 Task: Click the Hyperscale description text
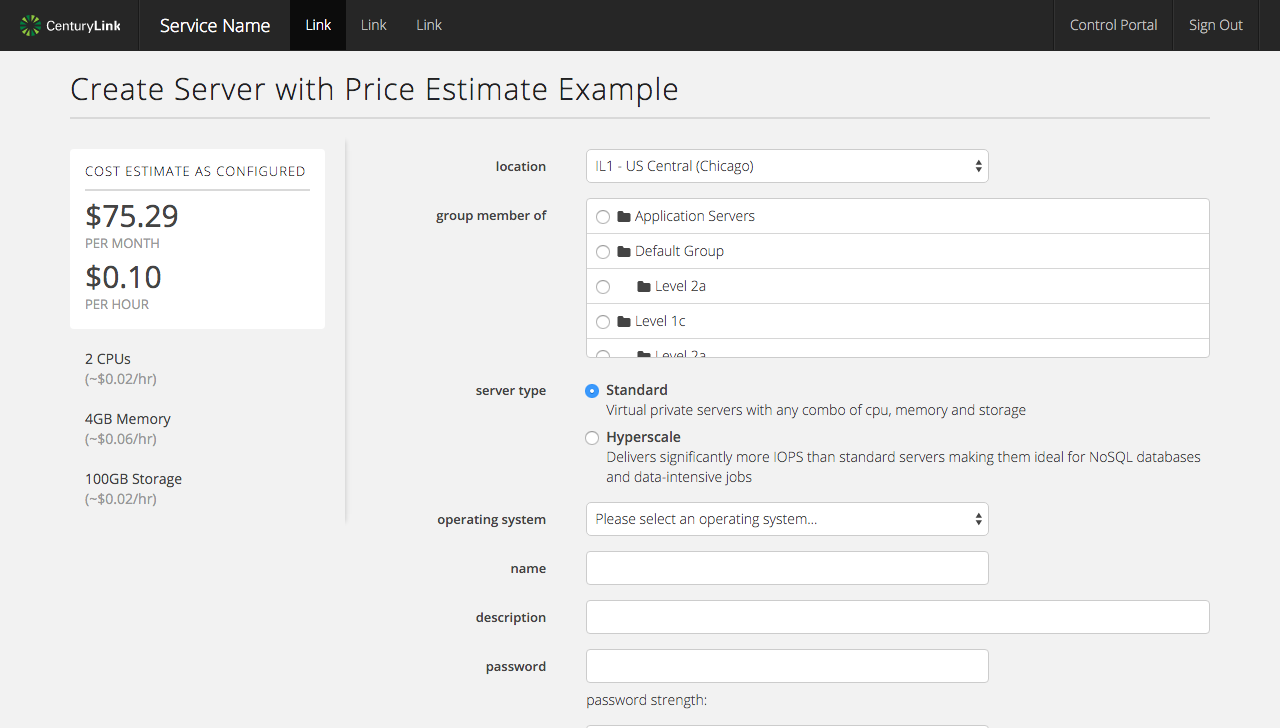[x=903, y=467]
